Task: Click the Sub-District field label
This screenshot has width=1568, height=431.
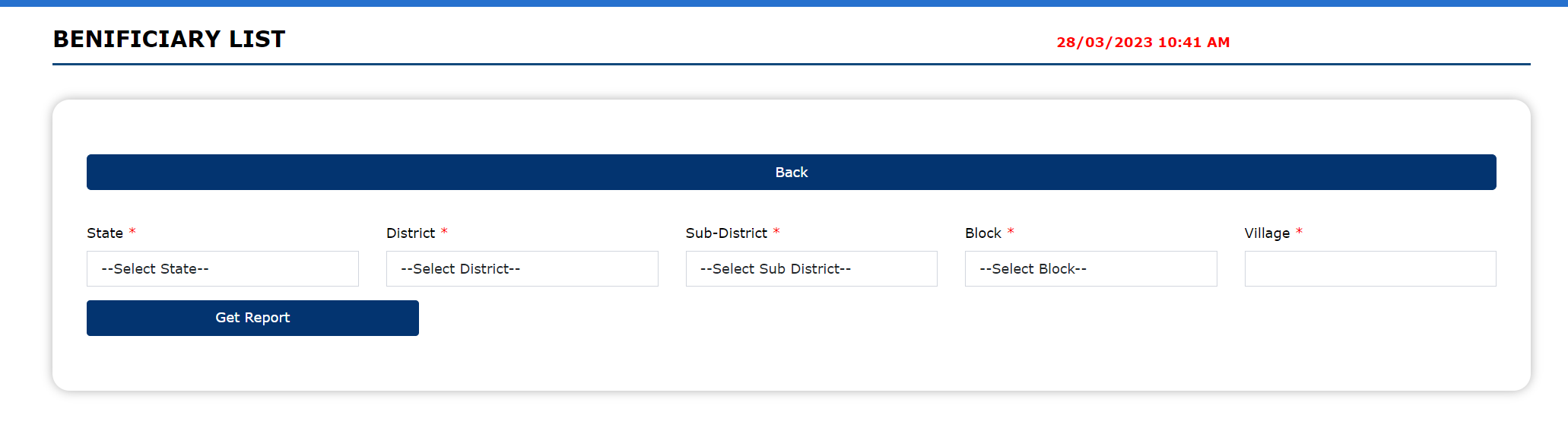Action: point(726,233)
